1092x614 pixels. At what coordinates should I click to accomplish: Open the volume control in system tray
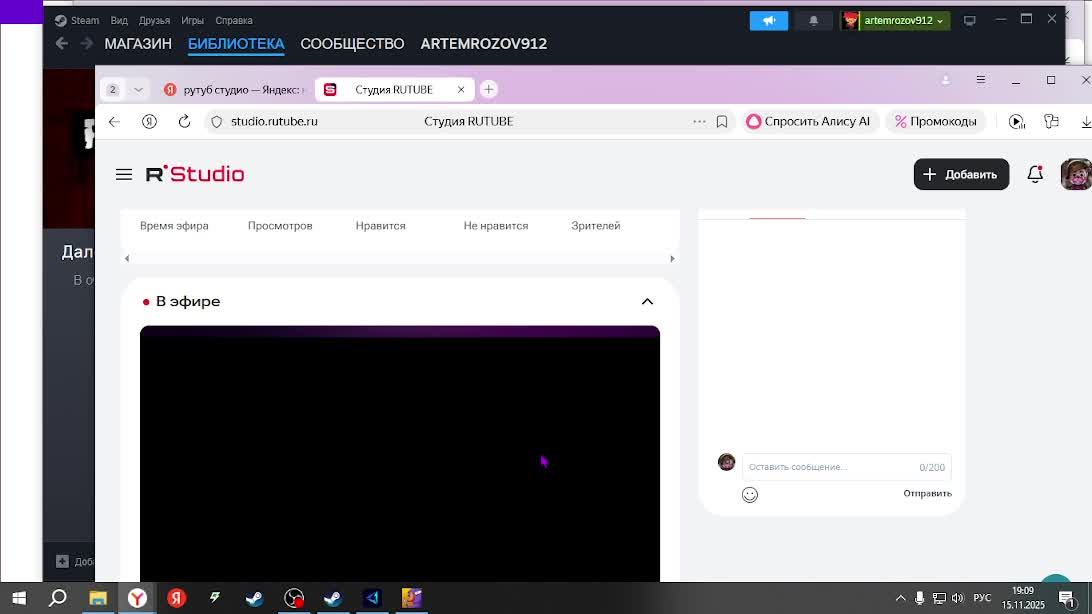point(958,598)
